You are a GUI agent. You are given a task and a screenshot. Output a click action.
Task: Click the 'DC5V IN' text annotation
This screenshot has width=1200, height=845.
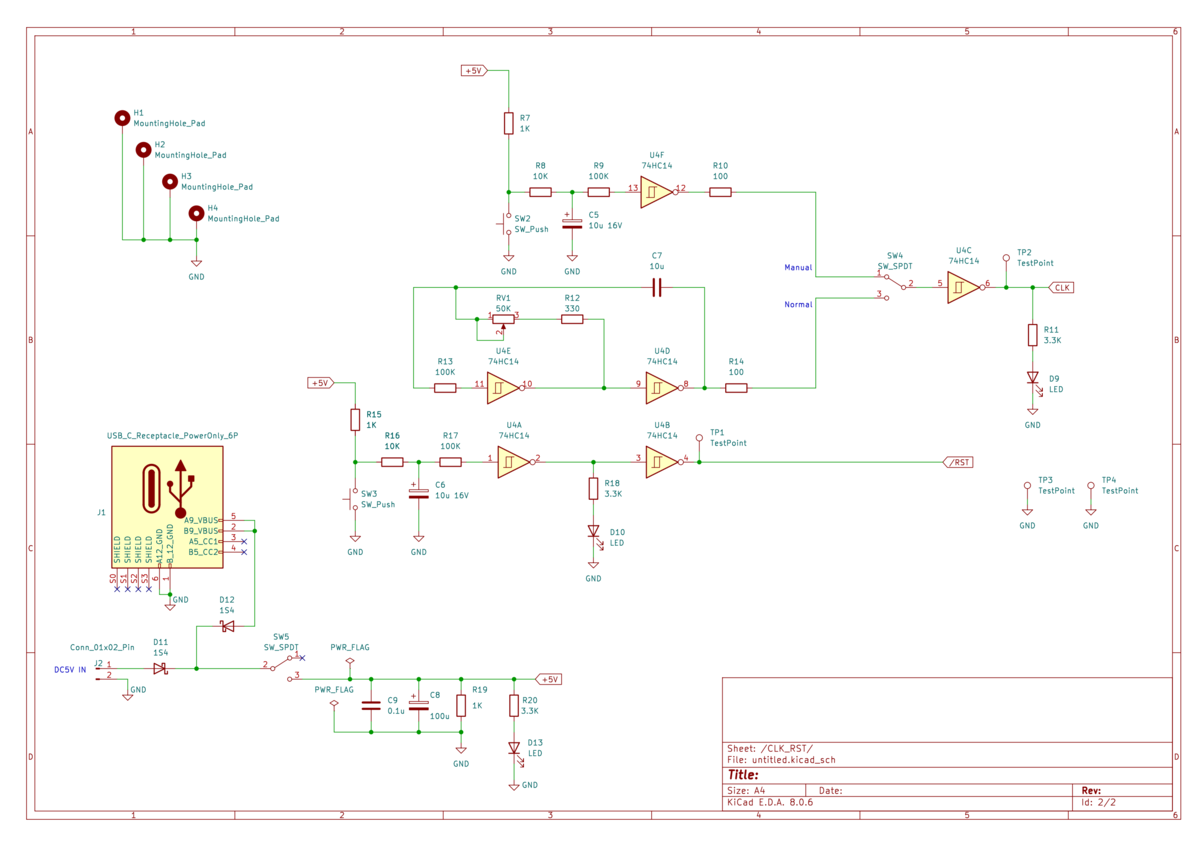[x=70, y=670]
